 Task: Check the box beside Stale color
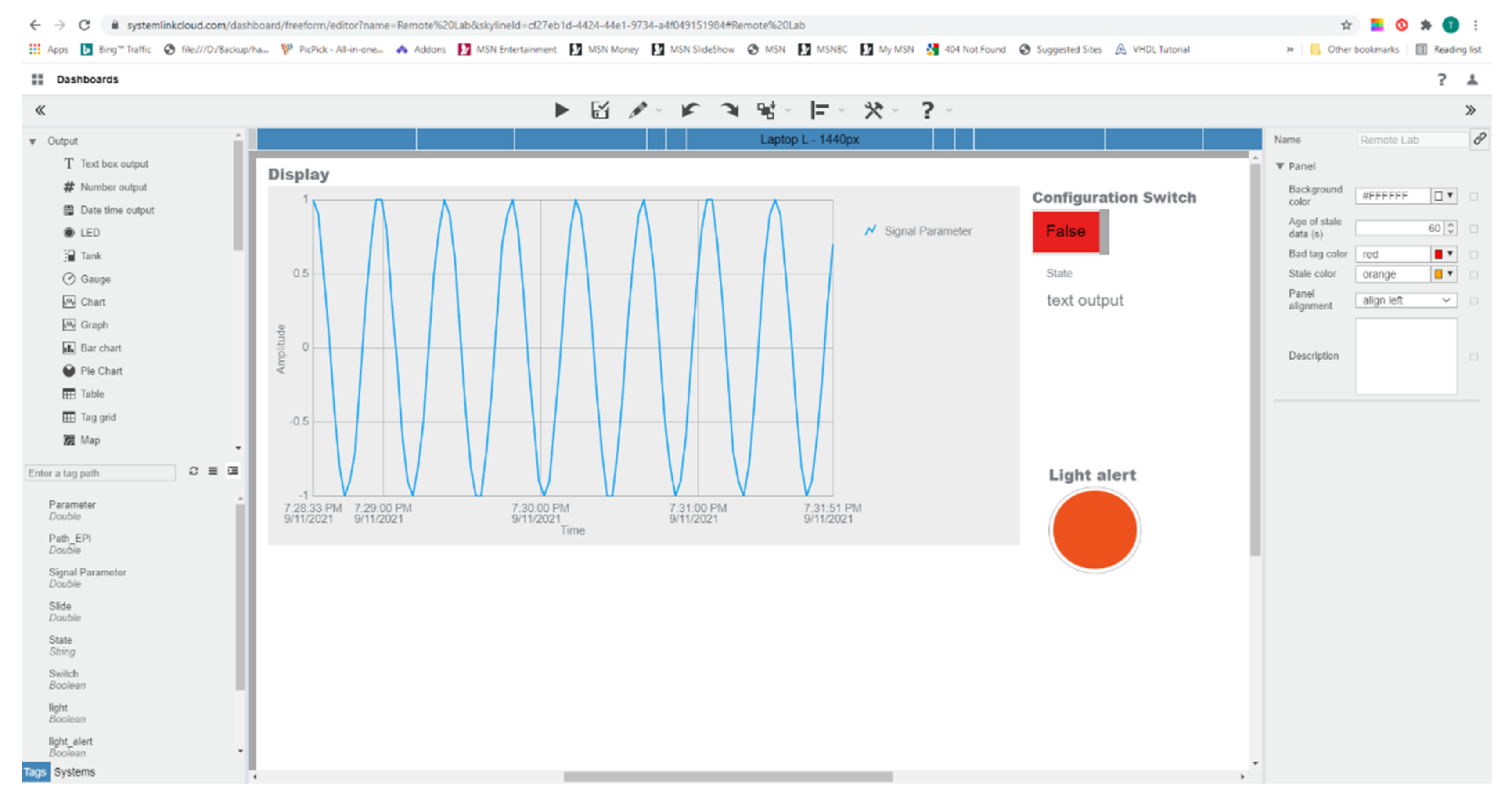point(1474,274)
